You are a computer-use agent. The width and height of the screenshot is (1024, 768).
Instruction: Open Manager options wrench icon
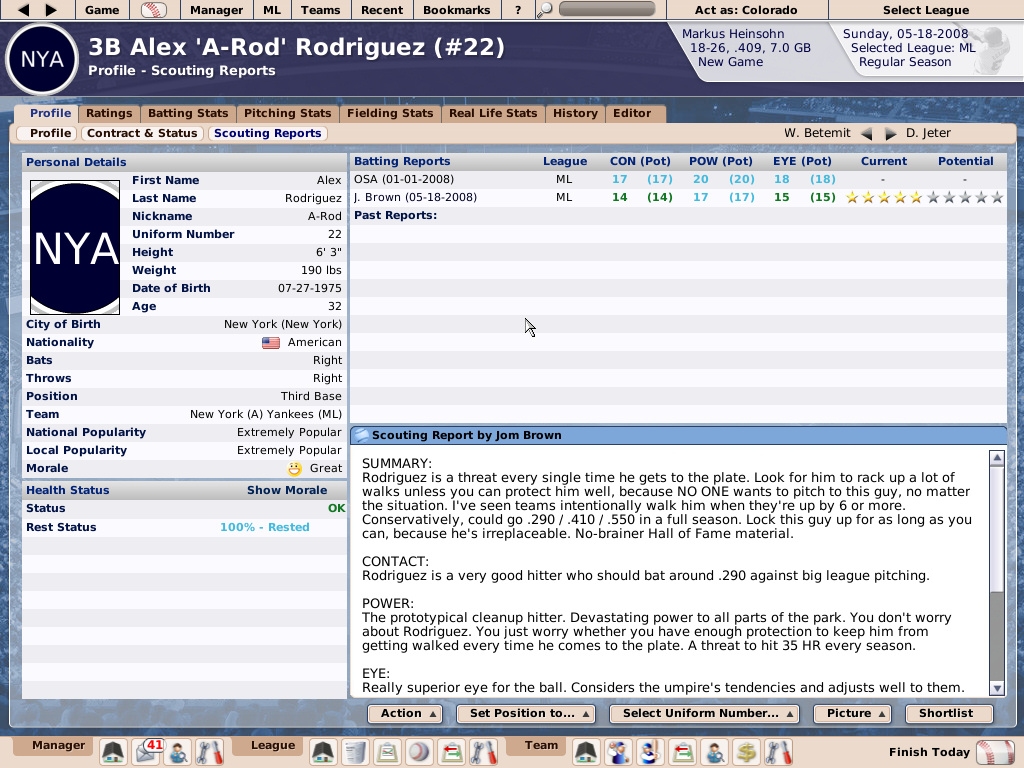[210, 752]
